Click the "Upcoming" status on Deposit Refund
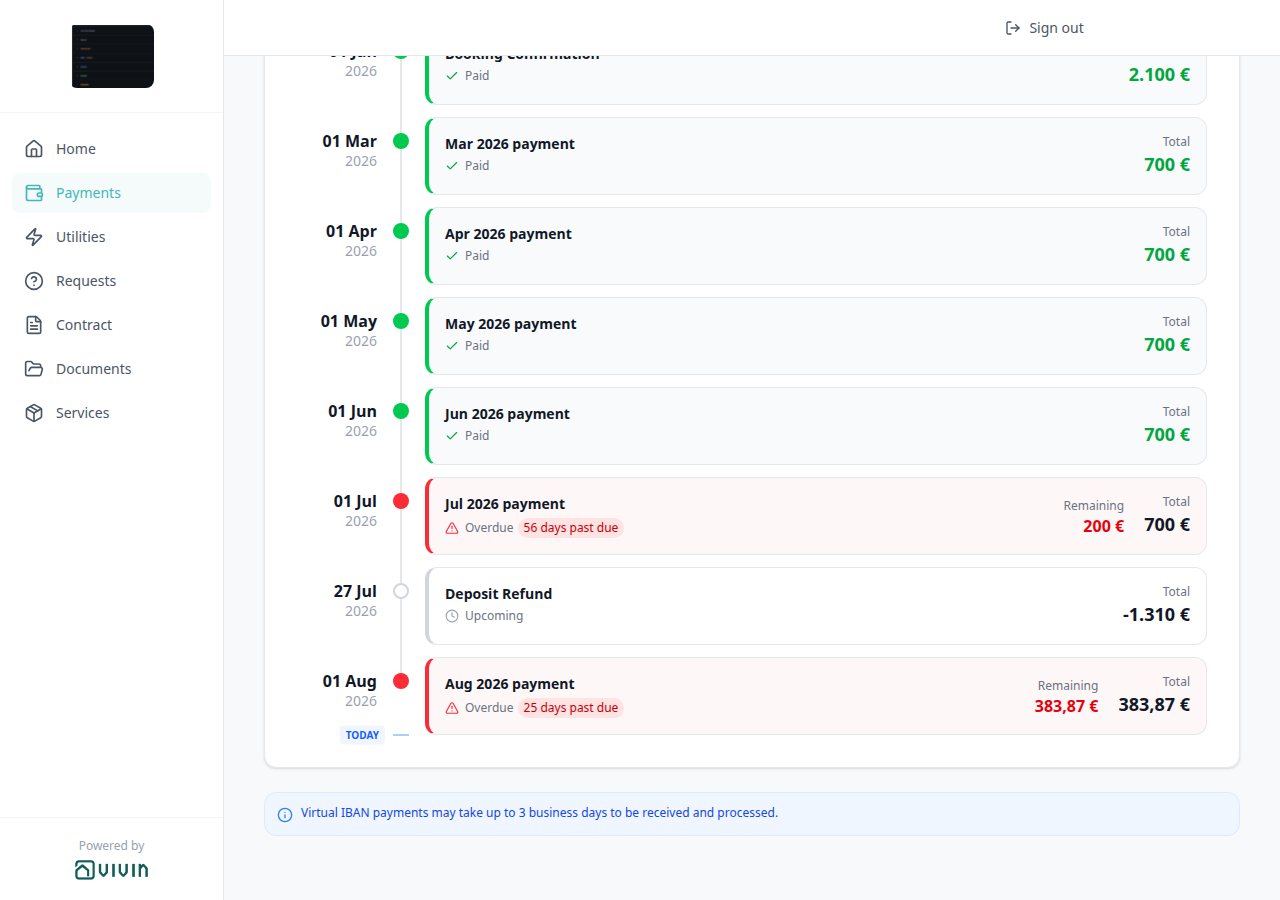1280x900 pixels. tap(494, 616)
